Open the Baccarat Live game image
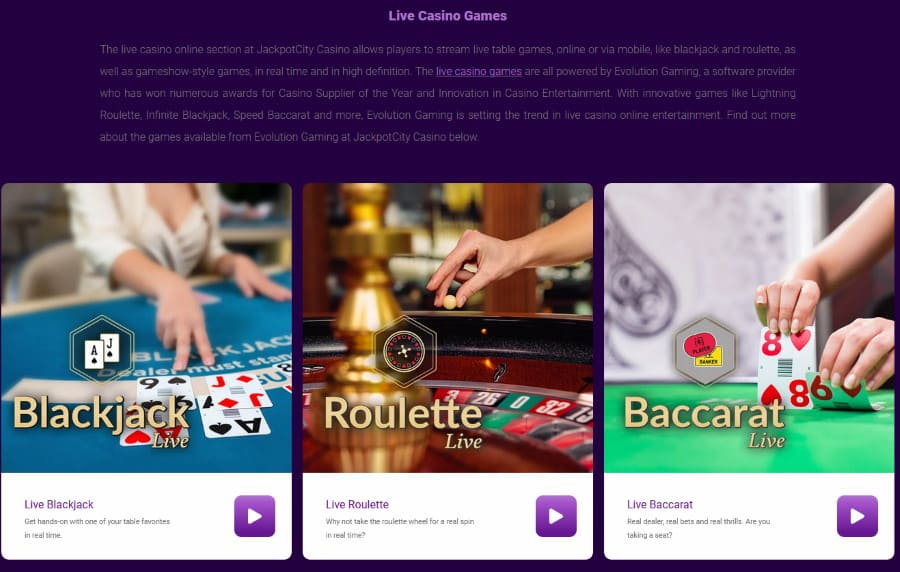The image size is (900, 572). pyautogui.click(x=749, y=328)
